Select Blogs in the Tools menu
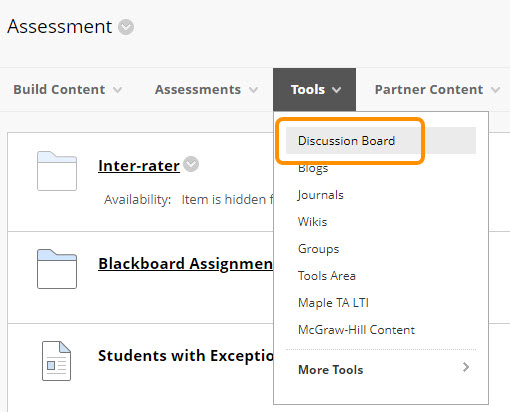Viewport: 510px width, 412px height. point(313,168)
